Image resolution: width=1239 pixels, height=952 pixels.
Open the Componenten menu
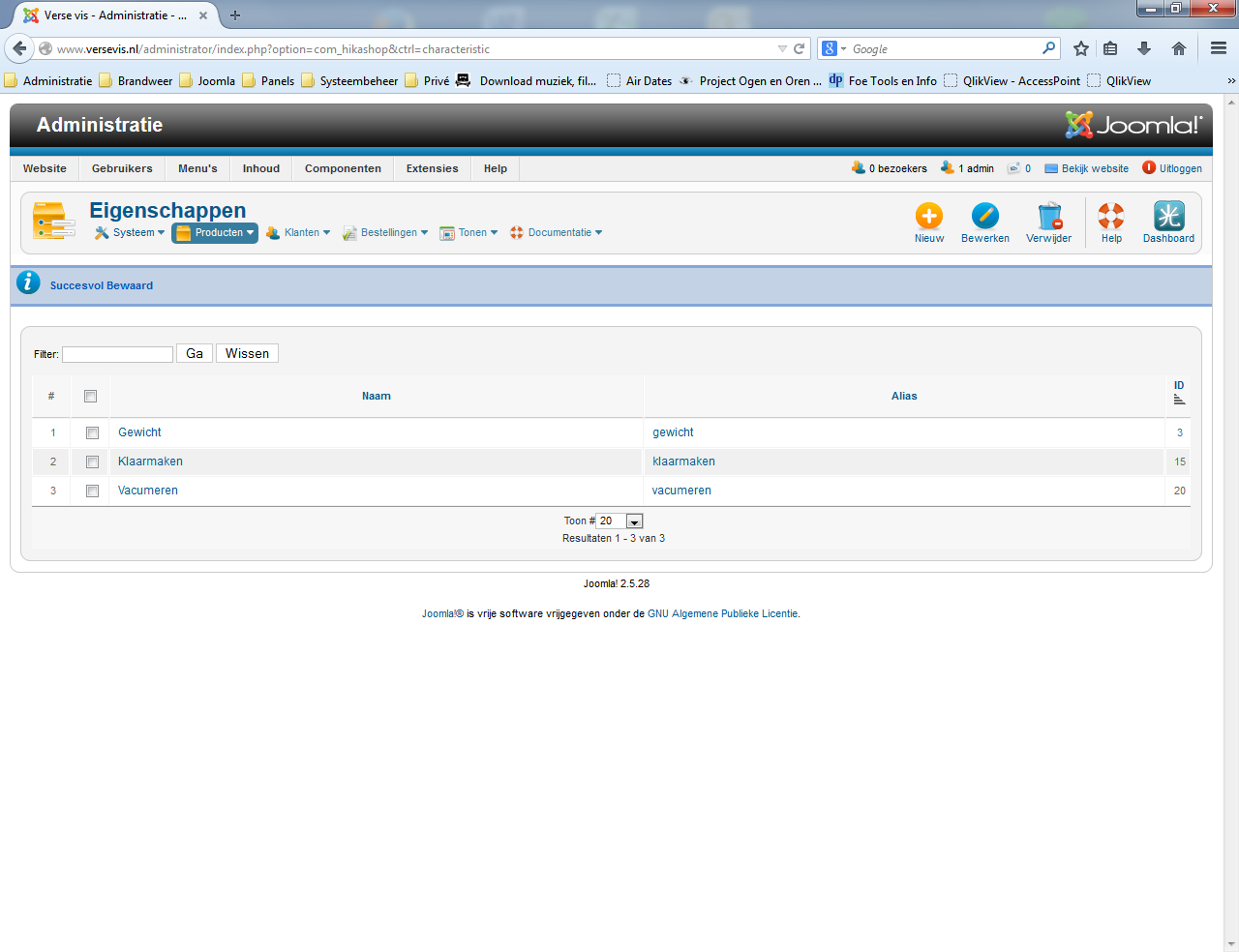click(x=343, y=168)
